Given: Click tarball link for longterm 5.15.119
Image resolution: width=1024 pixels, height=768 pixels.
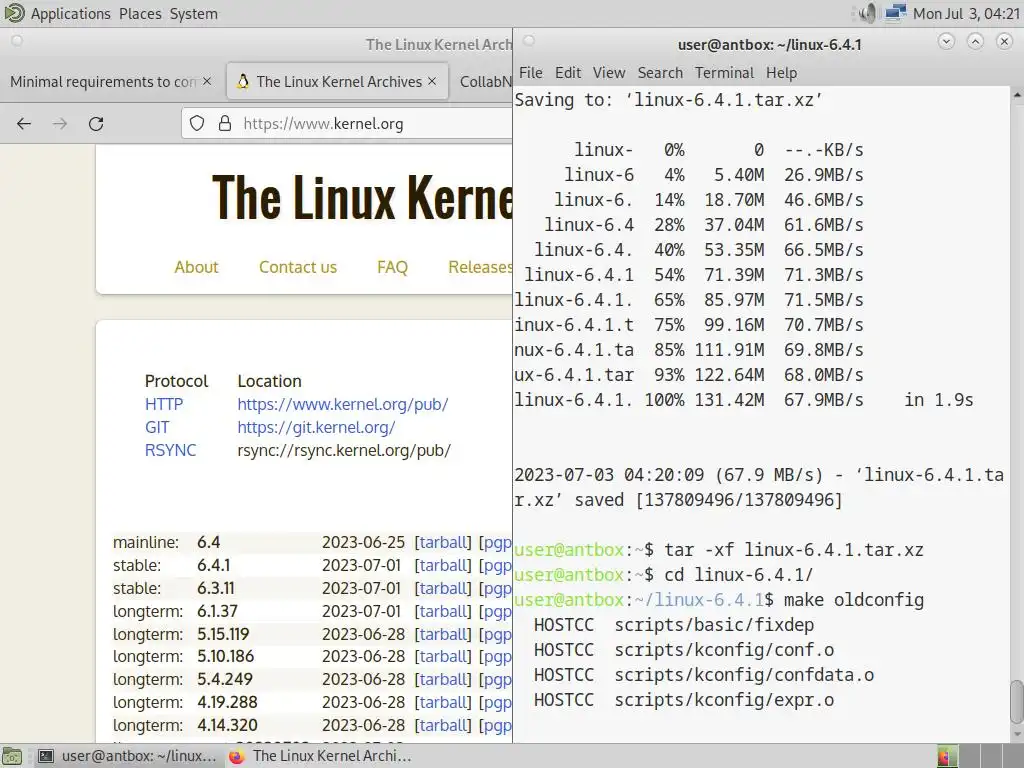Looking at the screenshot, I should tap(443, 633).
